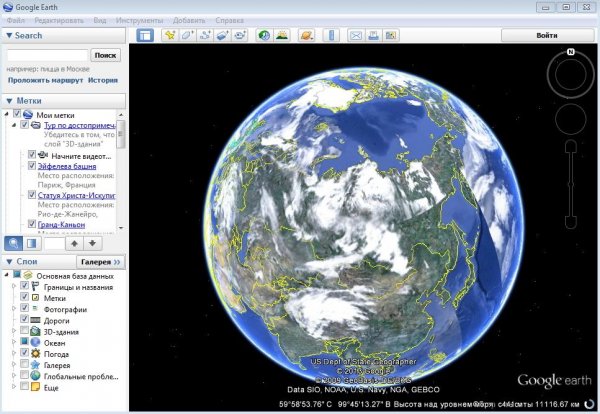600x414 pixels.
Task: View in Google Maps icon
Action: [391, 35]
